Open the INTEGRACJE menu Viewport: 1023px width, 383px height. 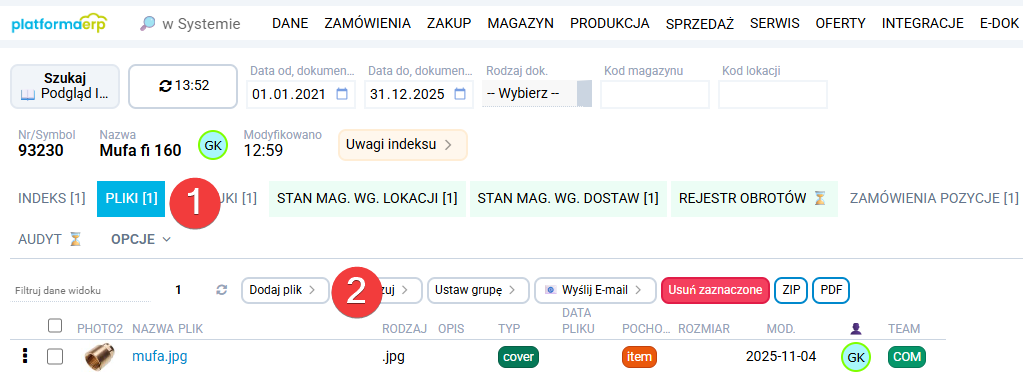[923, 24]
